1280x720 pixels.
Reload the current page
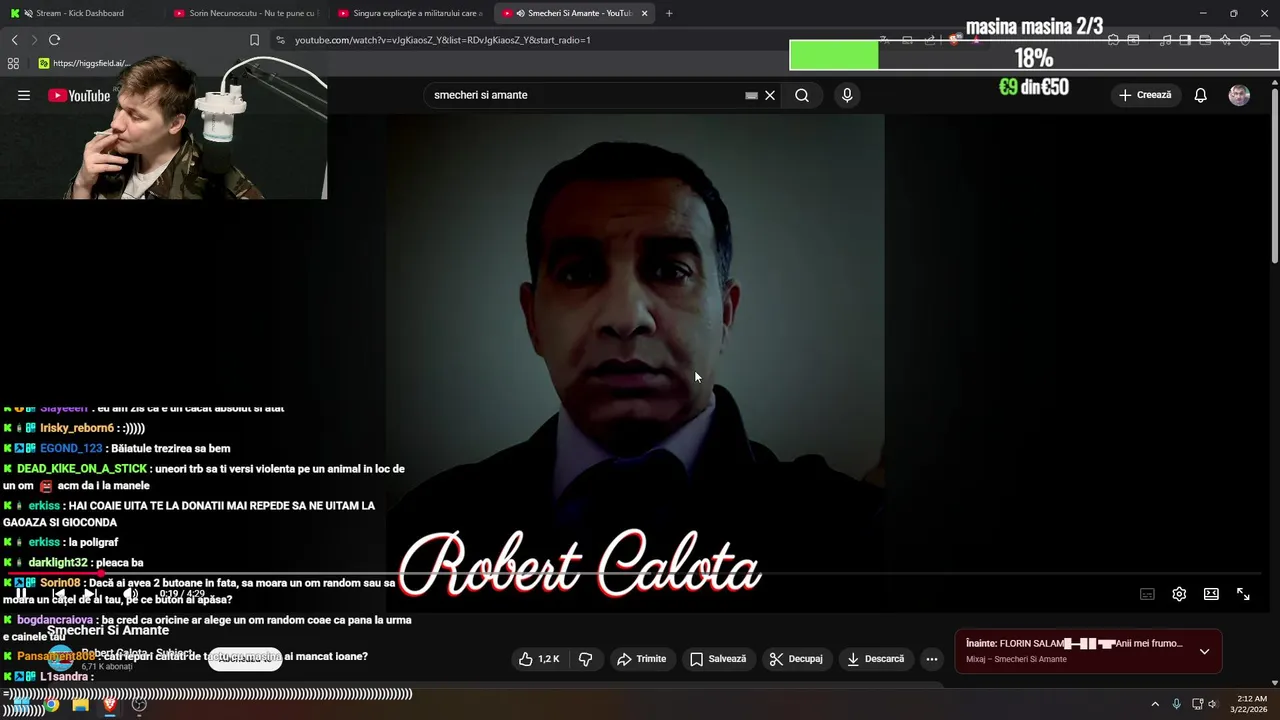coord(54,40)
